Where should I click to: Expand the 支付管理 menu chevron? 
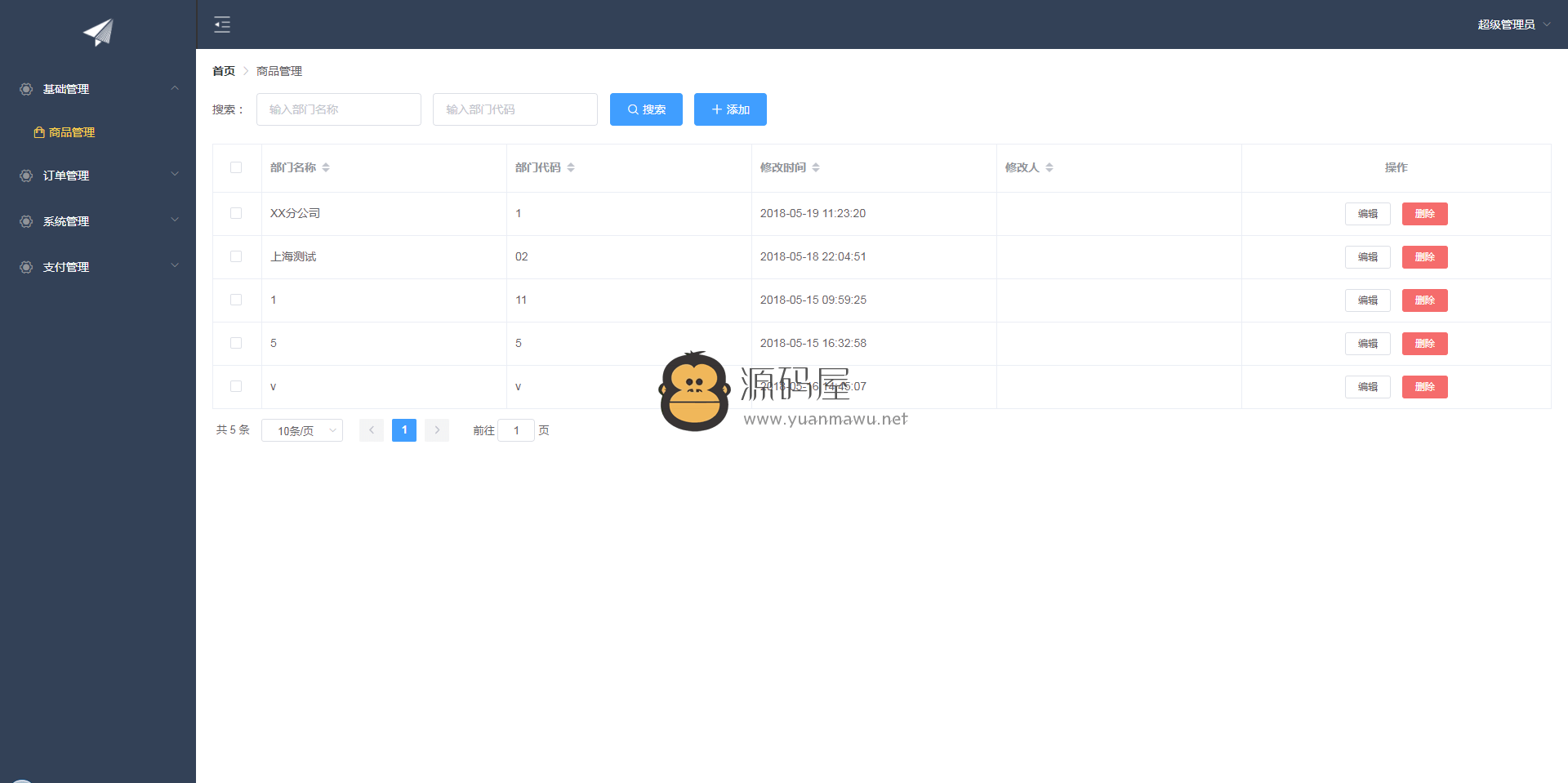[175, 266]
